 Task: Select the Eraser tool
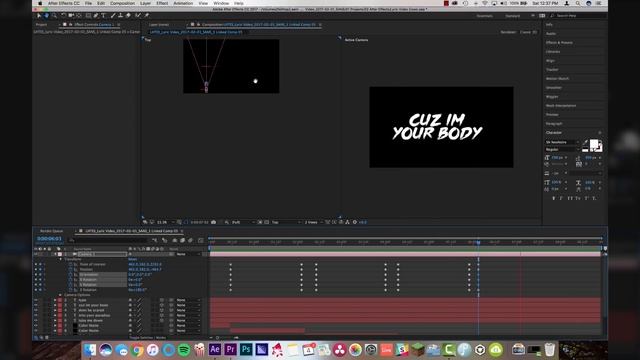click(x=128, y=16)
